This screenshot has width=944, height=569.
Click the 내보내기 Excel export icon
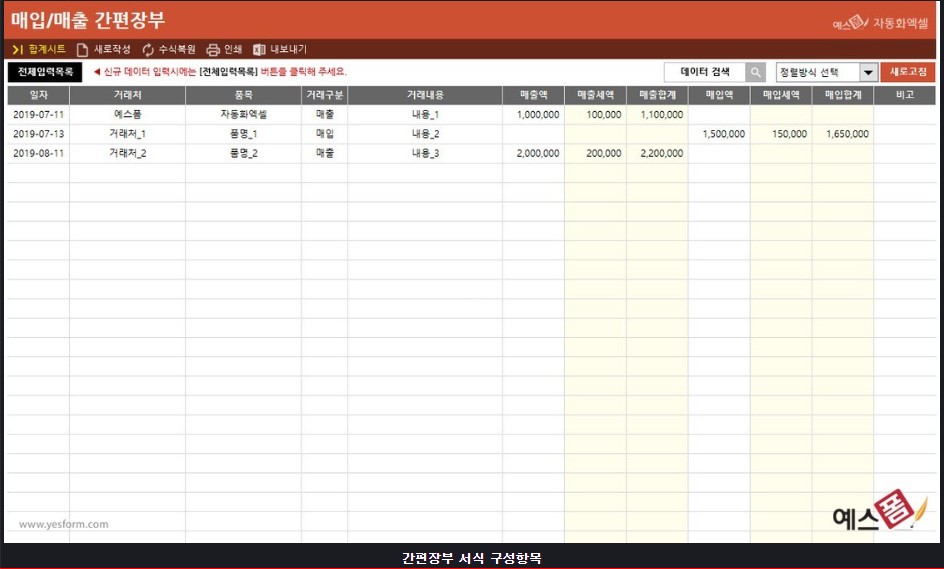259,49
